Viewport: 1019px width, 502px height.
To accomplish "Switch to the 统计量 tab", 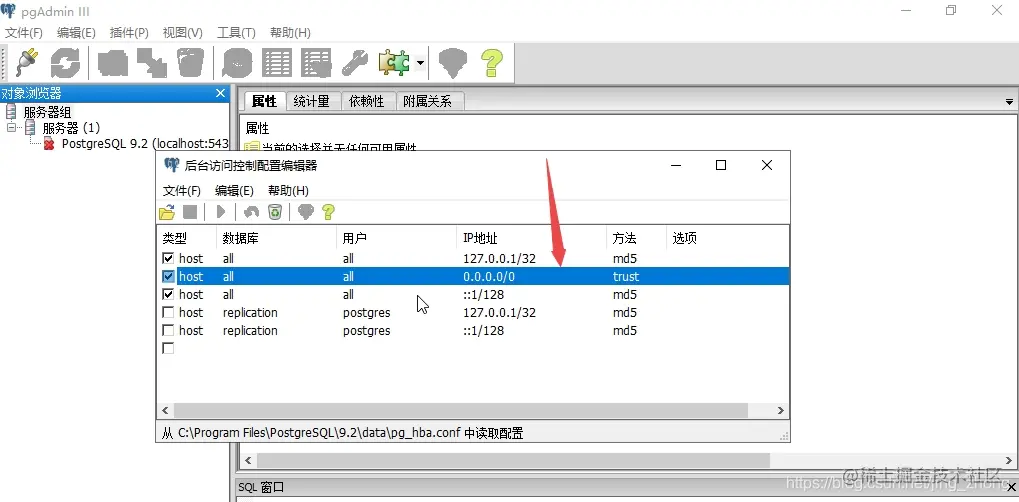I will (x=312, y=101).
